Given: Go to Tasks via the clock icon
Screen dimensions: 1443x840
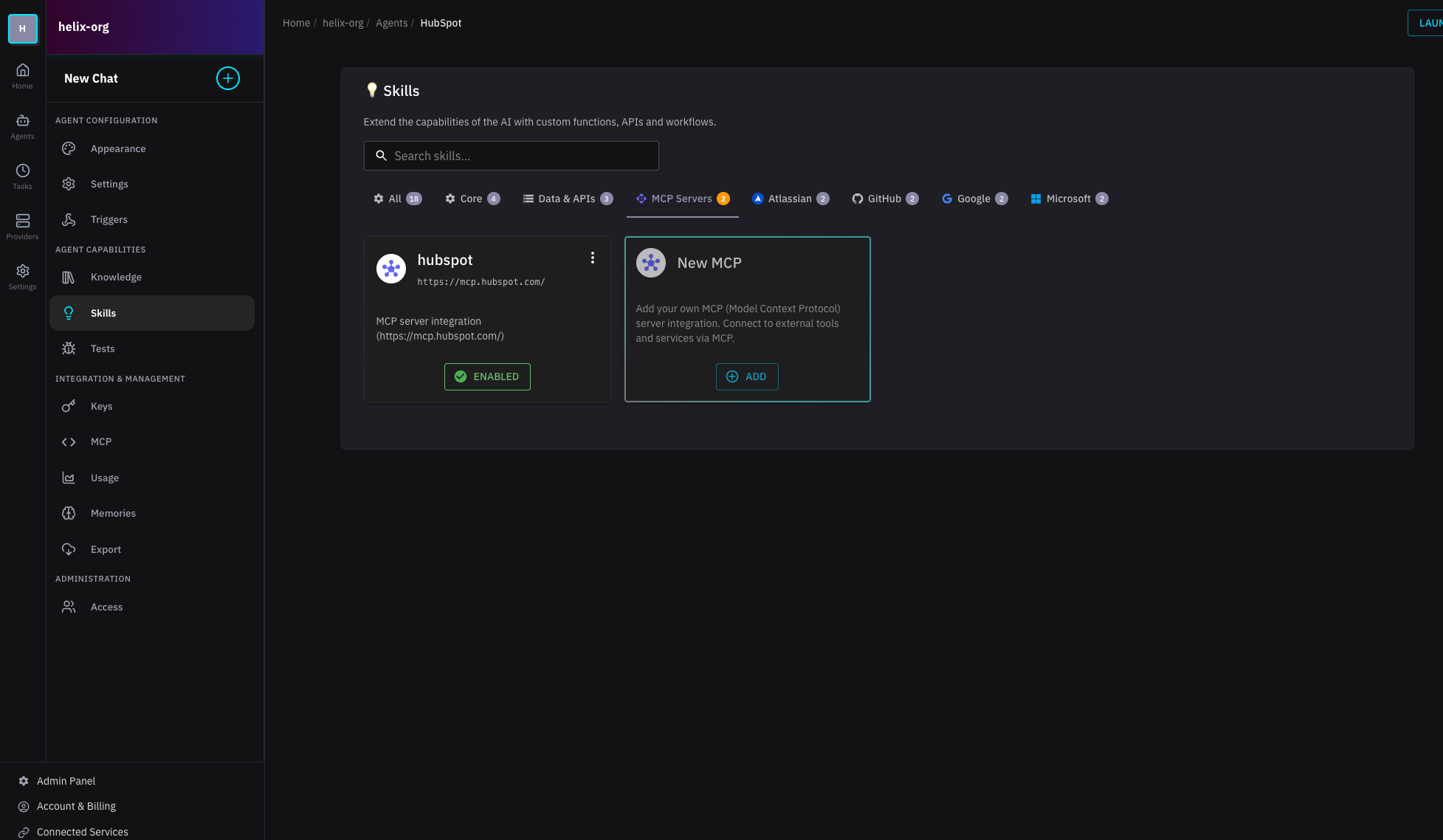Looking at the screenshot, I should 22,176.
